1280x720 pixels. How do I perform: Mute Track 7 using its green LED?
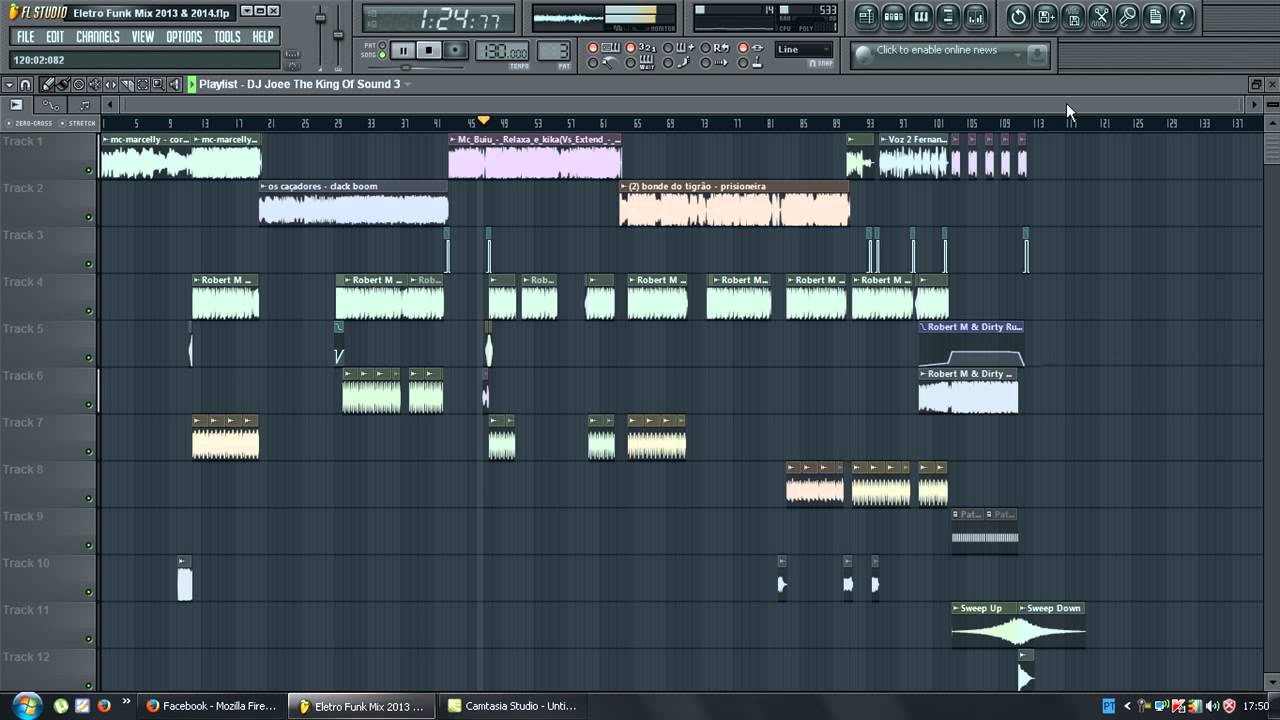pyautogui.click(x=89, y=452)
